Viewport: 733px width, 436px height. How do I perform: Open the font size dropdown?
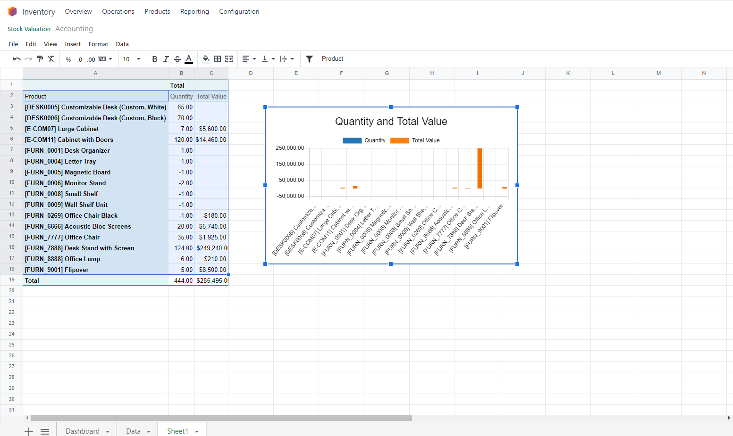pos(131,59)
